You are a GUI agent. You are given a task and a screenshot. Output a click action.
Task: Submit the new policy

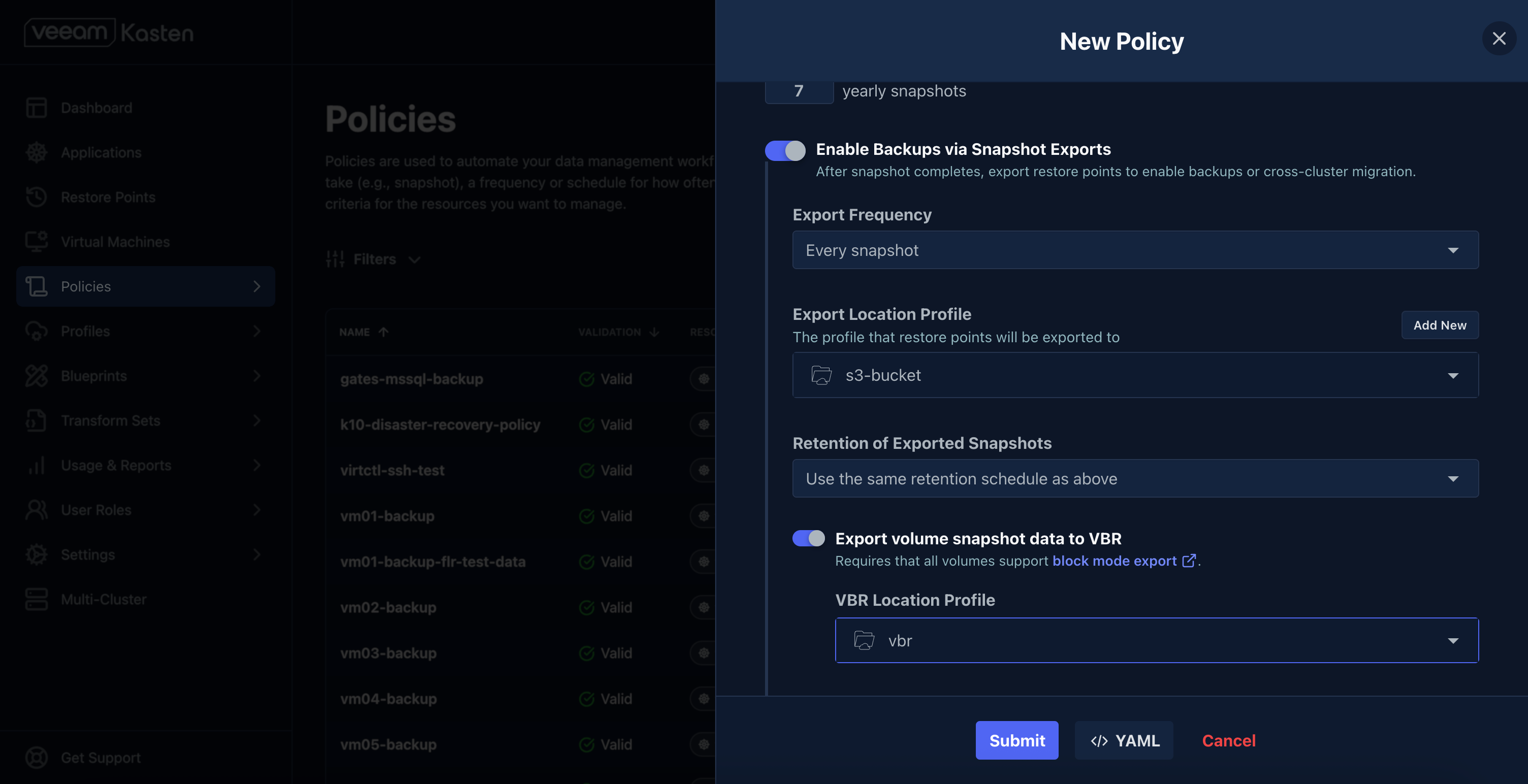tap(1016, 740)
